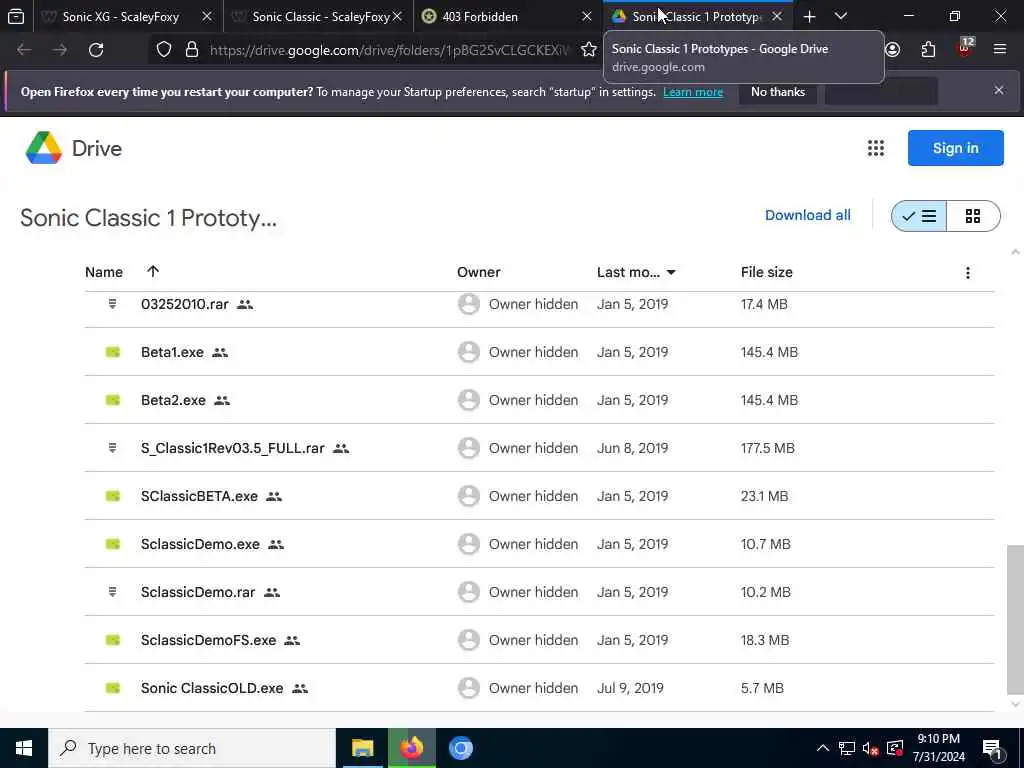Click the 177.5 MB file size value

click(767, 449)
